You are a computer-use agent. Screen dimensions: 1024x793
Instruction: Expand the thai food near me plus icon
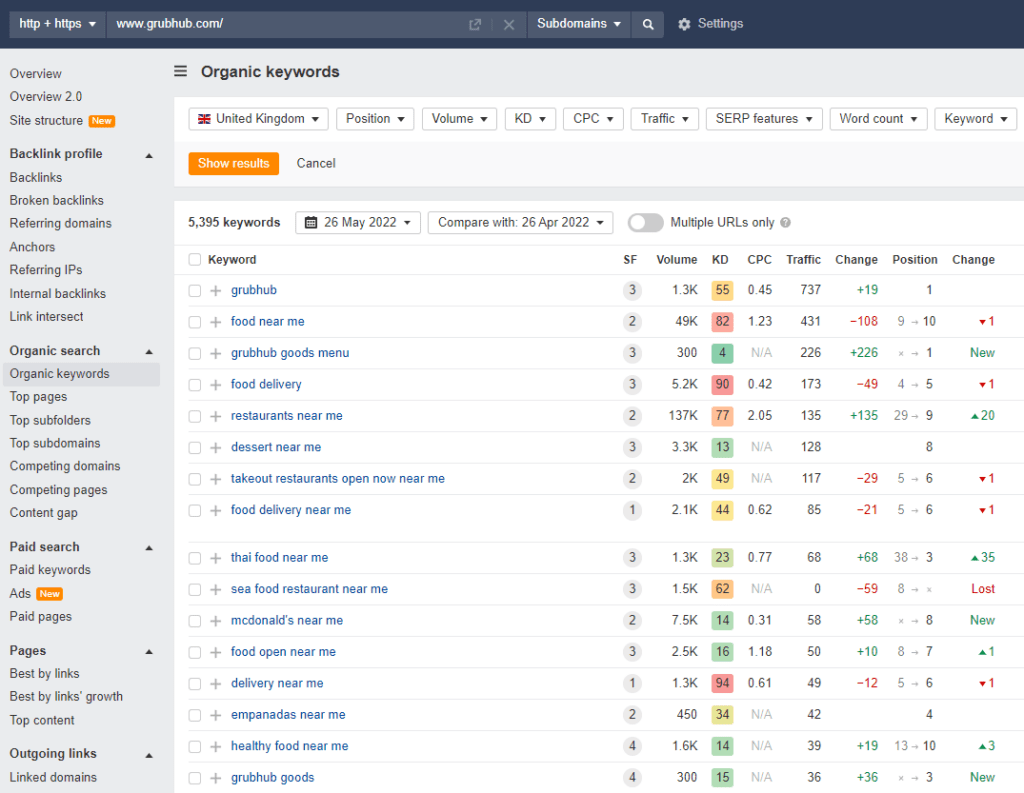click(x=216, y=558)
